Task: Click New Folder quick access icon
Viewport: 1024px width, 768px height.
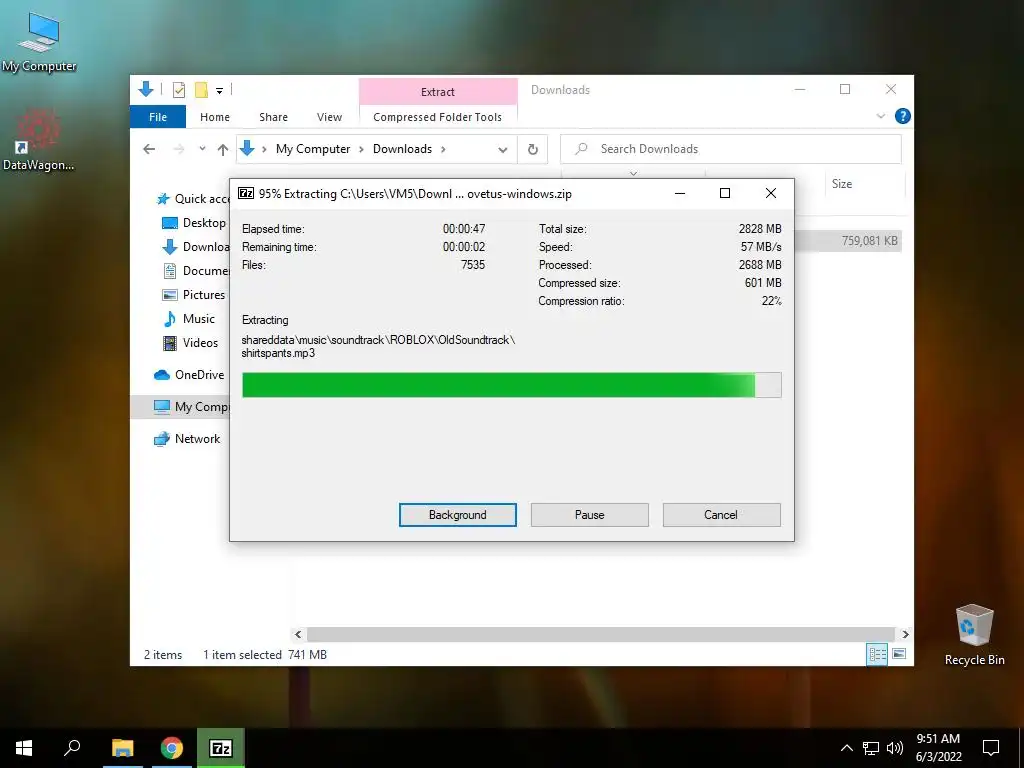Action: (x=201, y=90)
